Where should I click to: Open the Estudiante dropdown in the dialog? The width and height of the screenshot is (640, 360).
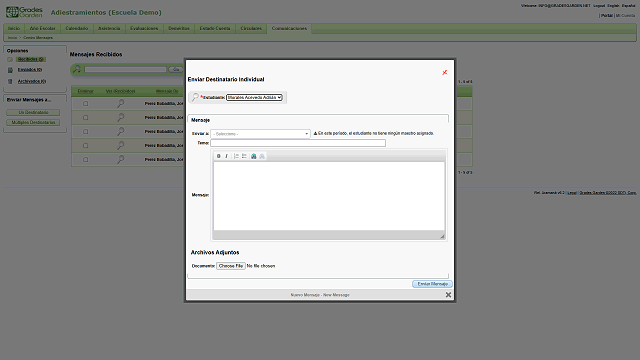[254, 97]
